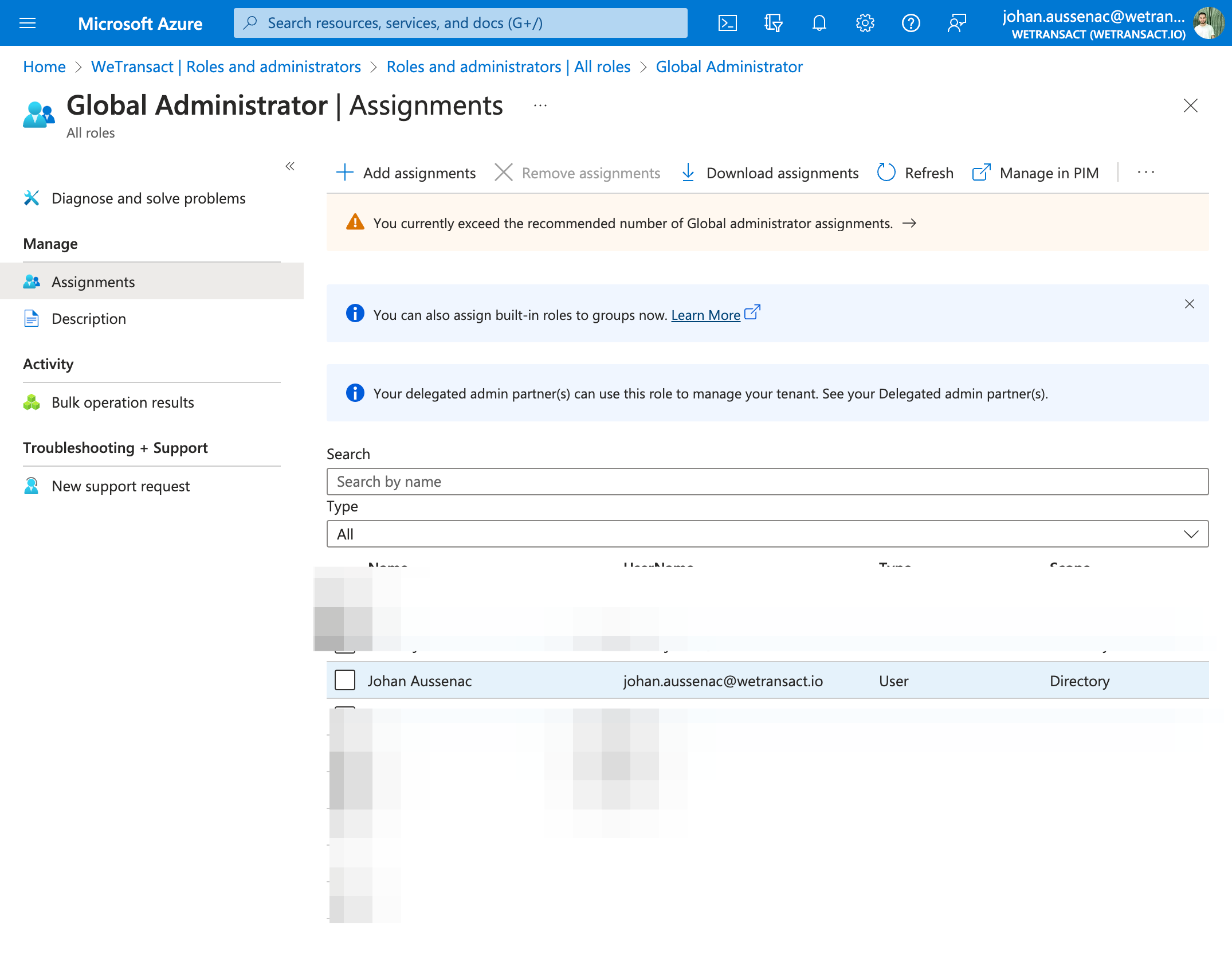Dismiss the assign roles to groups banner
This screenshot has width=1232, height=954.
point(1190,304)
